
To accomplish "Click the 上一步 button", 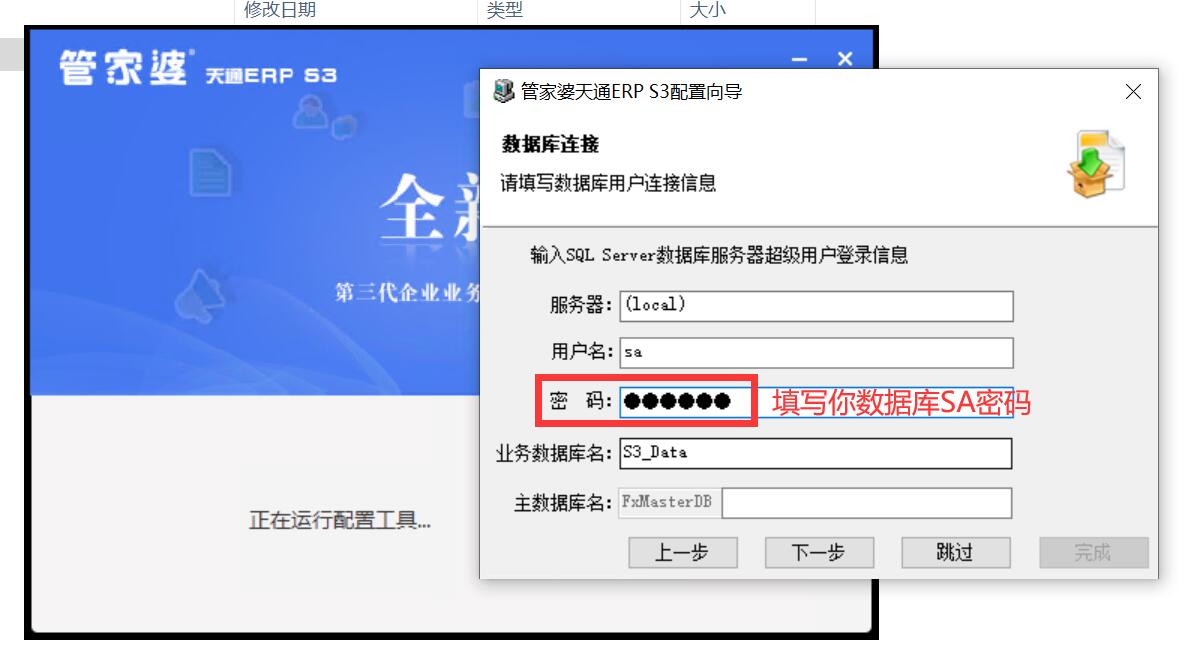I will tap(683, 553).
